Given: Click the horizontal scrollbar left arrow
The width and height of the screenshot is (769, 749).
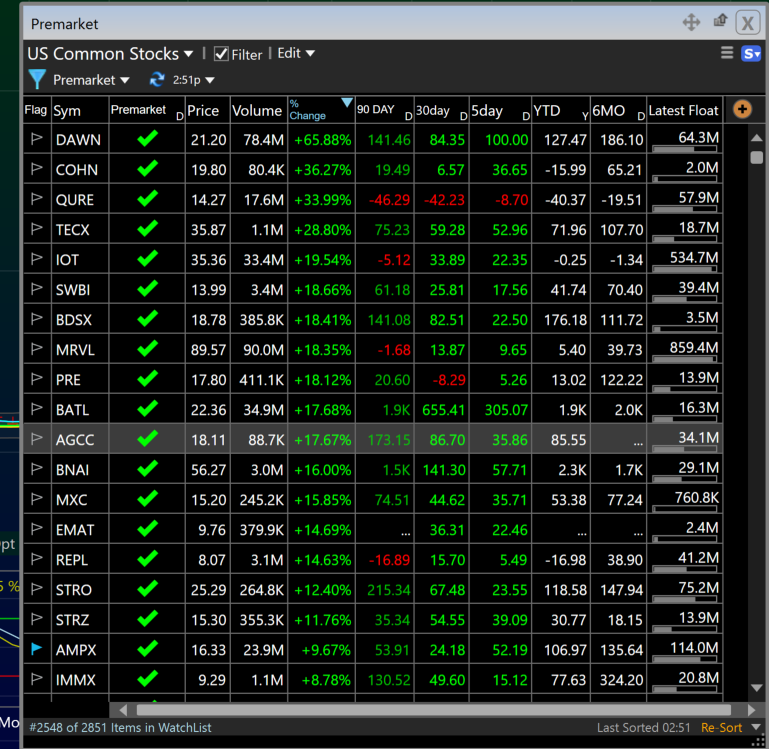Looking at the screenshot, I should click(x=123, y=710).
